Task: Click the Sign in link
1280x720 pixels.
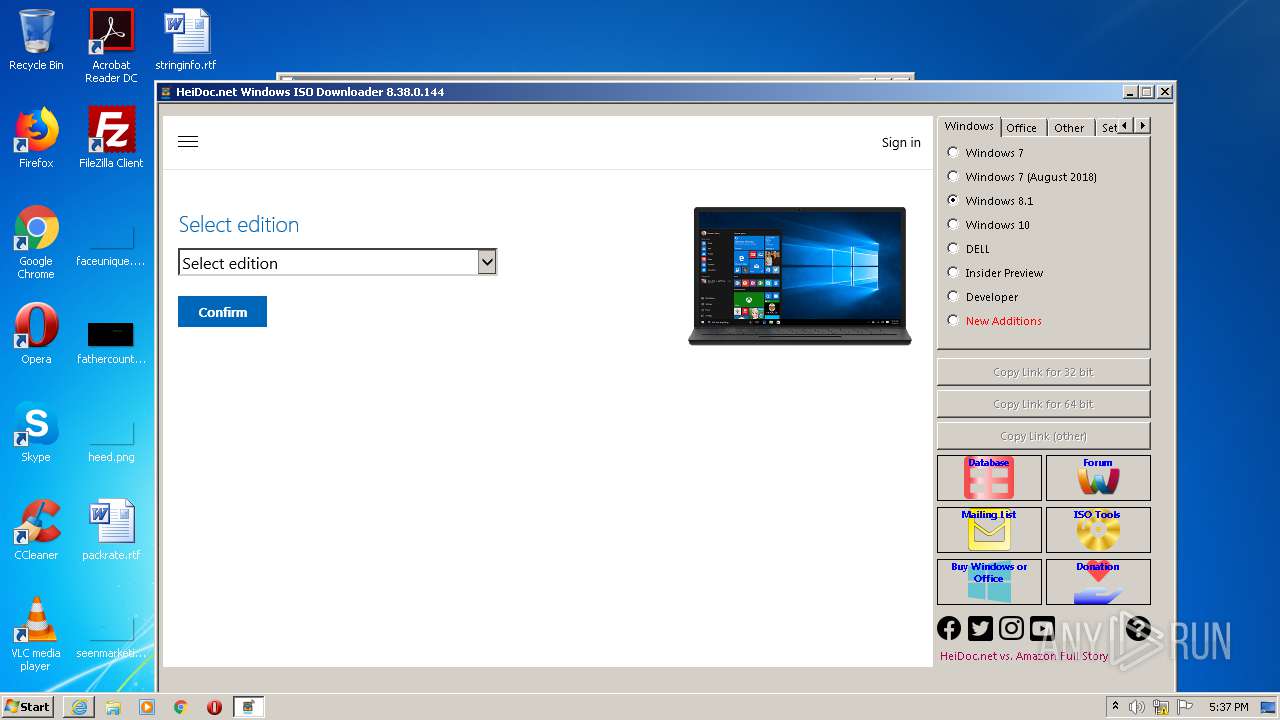Action: pyautogui.click(x=901, y=142)
